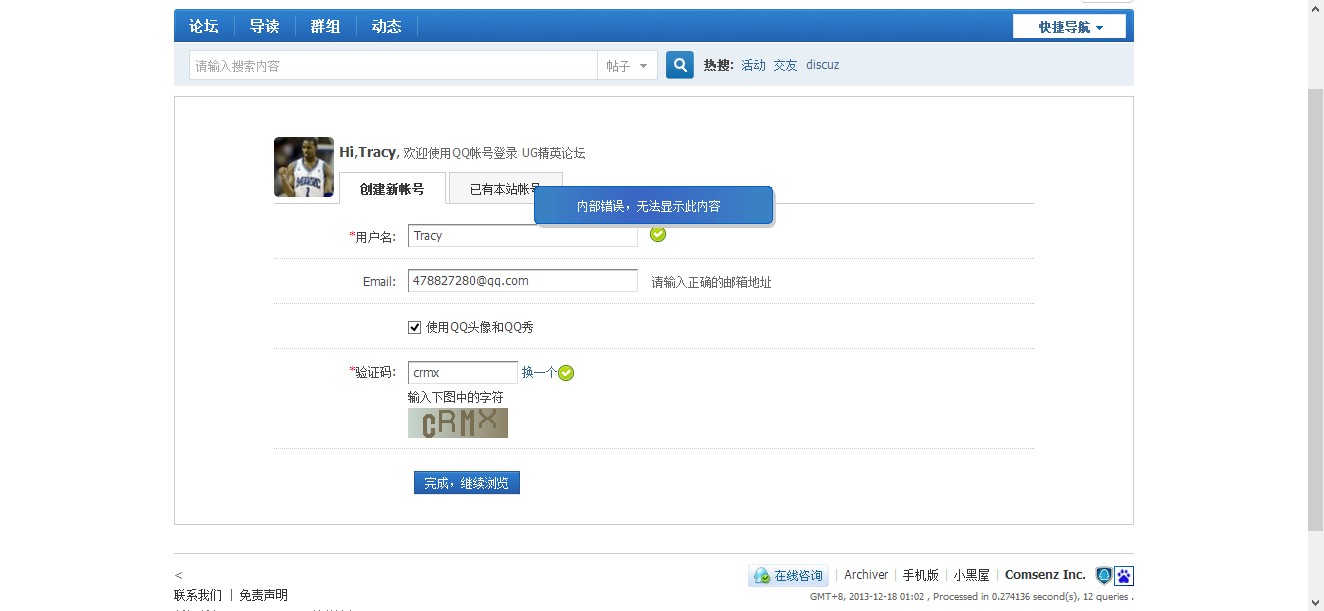
Task: Click the page's vertical scrollbar
Action: click(1316, 300)
